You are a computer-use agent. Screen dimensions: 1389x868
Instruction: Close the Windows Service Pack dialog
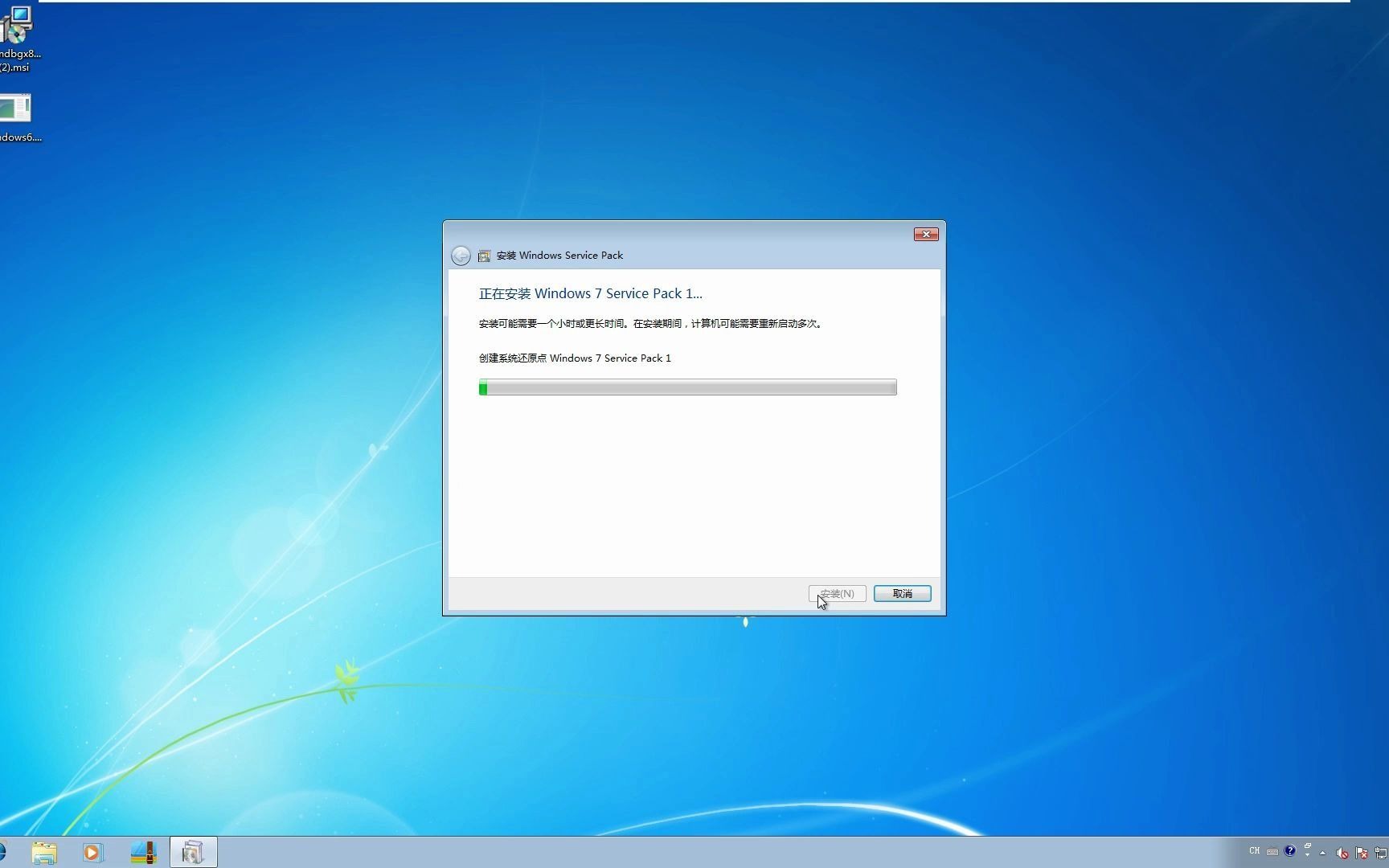coord(926,234)
